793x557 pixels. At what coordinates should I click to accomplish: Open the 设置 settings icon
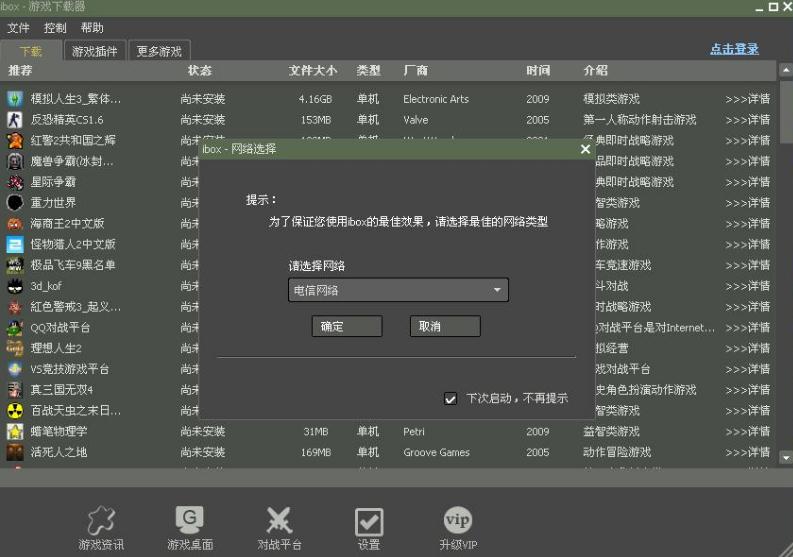[x=369, y=522]
